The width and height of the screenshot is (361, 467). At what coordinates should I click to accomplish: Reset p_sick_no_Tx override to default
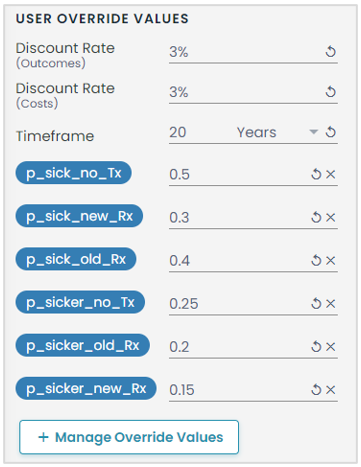(x=316, y=174)
